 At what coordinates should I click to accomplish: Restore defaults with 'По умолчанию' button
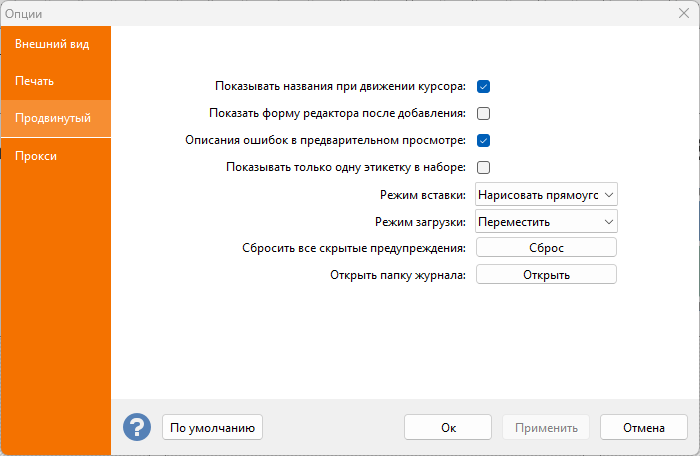coord(212,427)
